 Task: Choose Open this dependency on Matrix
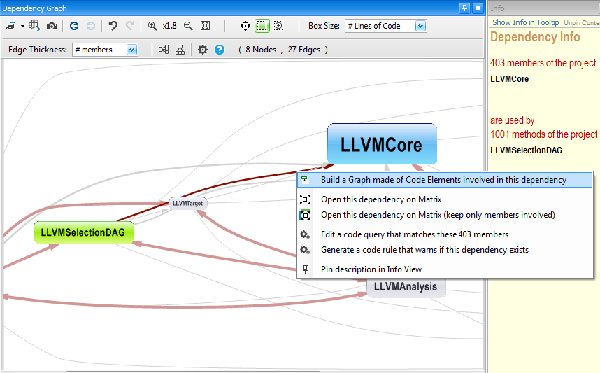(x=381, y=199)
